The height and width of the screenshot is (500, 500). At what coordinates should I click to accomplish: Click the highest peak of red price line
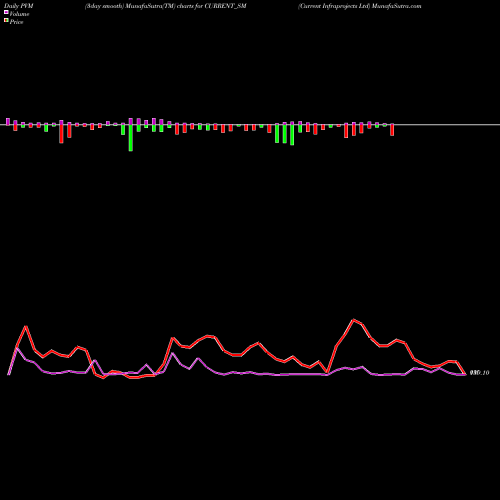pyautogui.click(x=354, y=320)
